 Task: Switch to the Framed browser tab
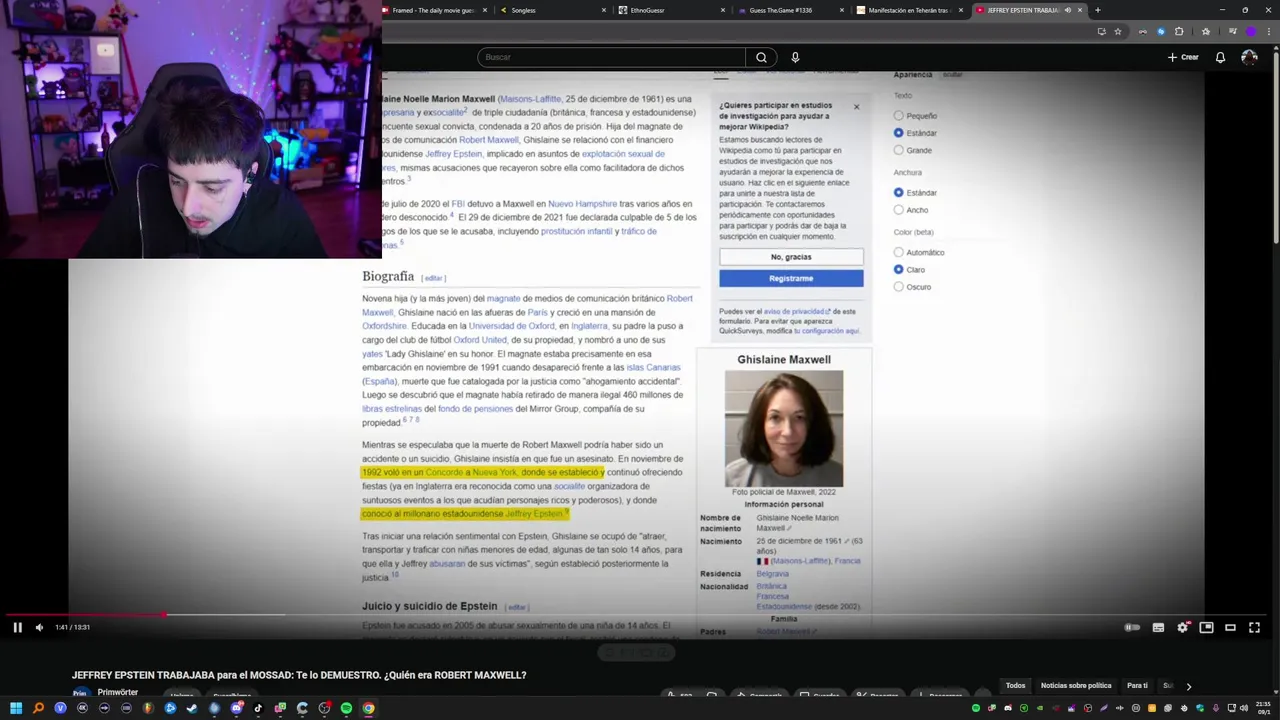tap(435, 10)
